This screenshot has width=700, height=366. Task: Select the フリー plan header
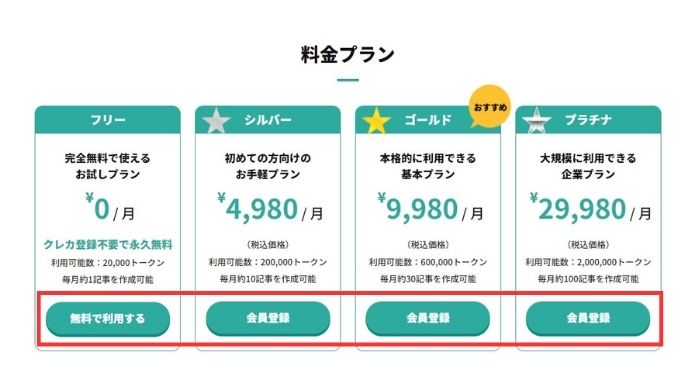point(108,120)
